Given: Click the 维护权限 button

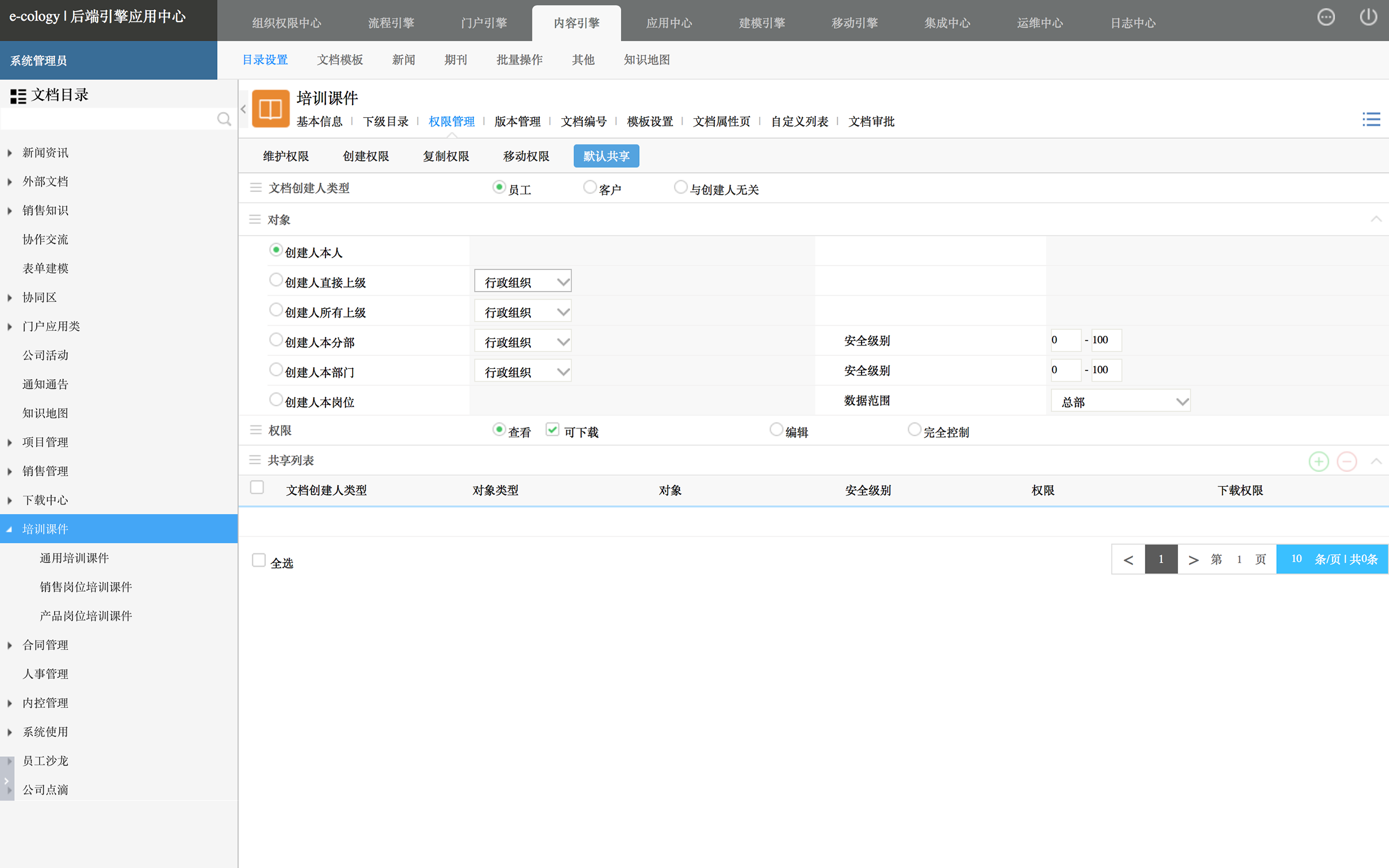Looking at the screenshot, I should point(286,156).
